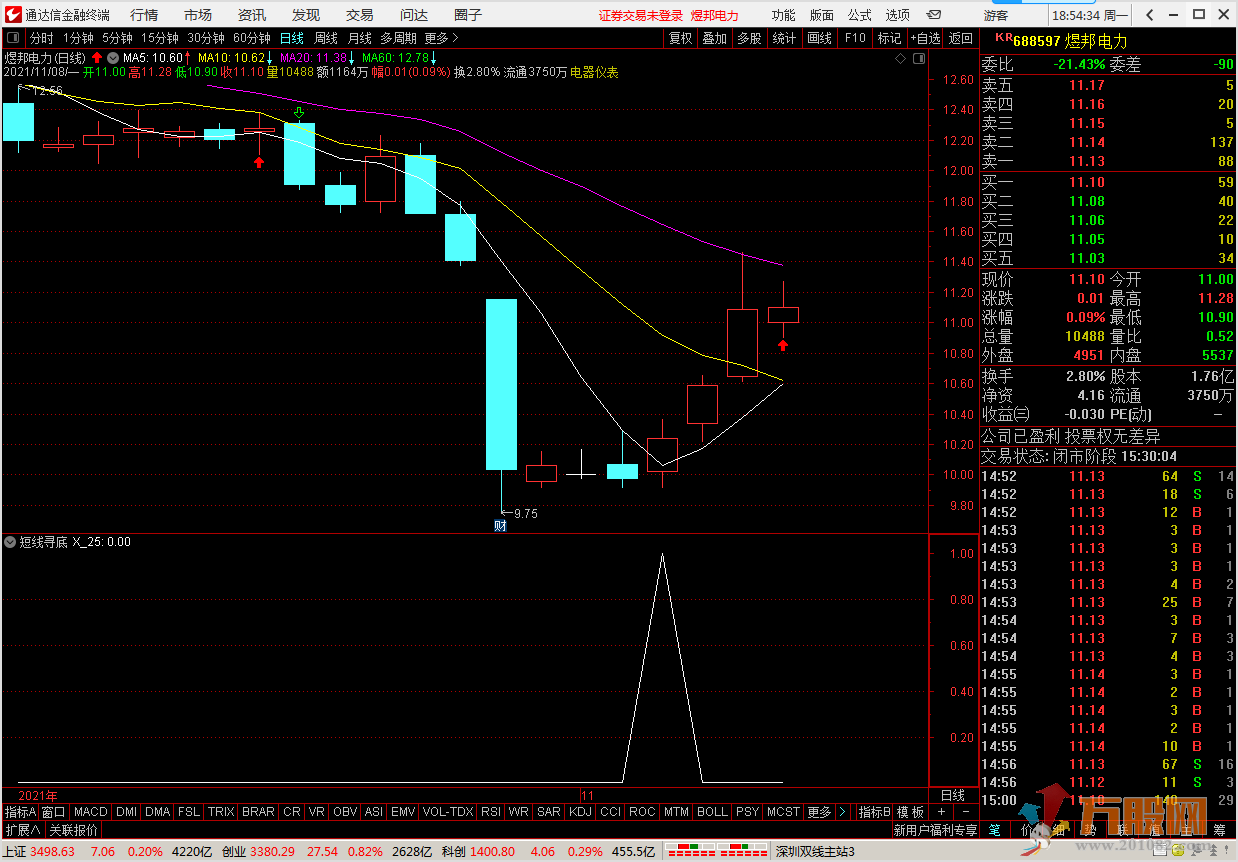Click the back arrow icon in title bar
Screen dimensions: 1238x862
coord(1149,15)
